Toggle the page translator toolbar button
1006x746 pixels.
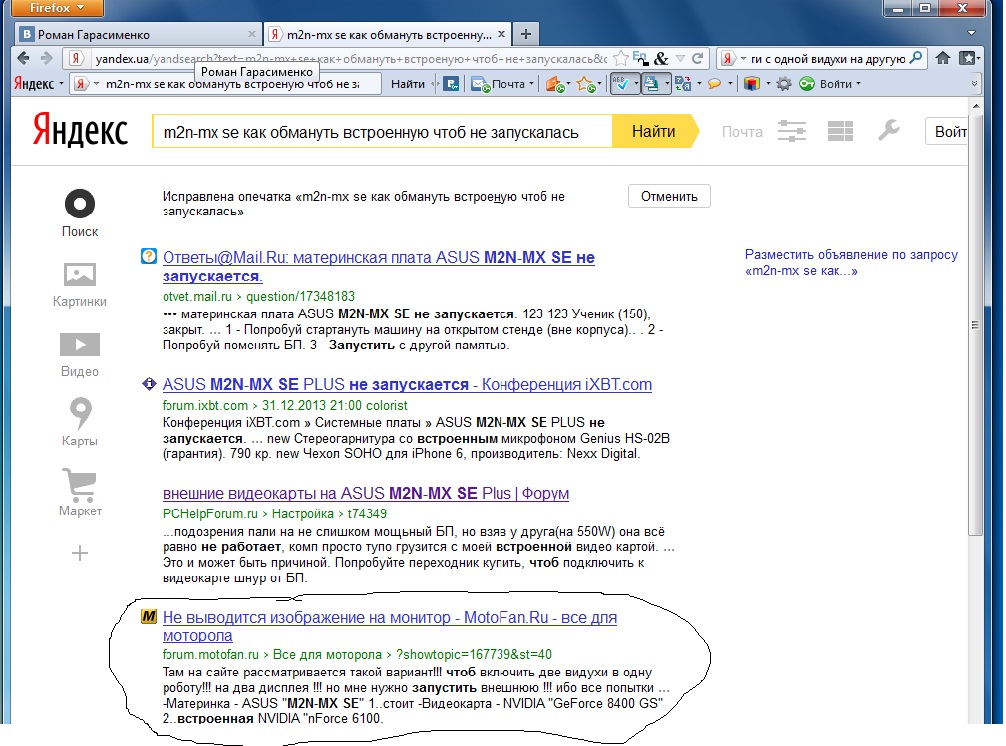pos(651,83)
